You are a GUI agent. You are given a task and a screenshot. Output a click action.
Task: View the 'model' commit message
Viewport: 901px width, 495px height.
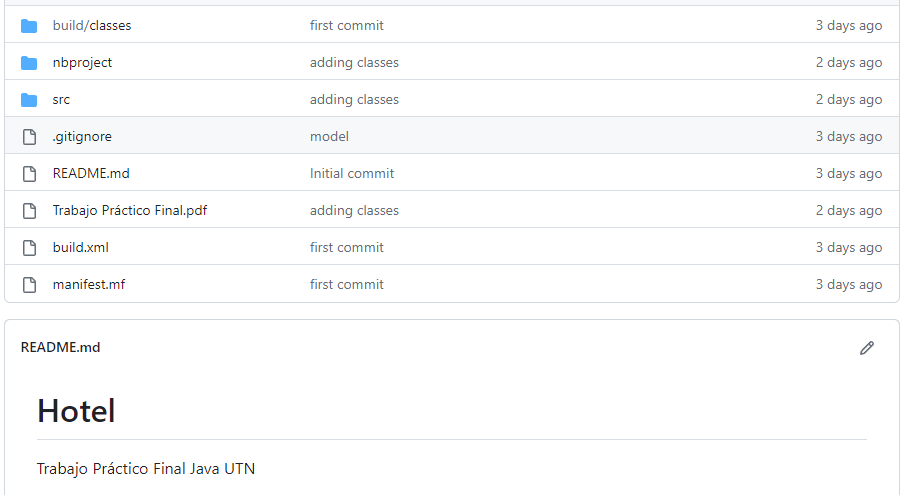pyautogui.click(x=329, y=137)
